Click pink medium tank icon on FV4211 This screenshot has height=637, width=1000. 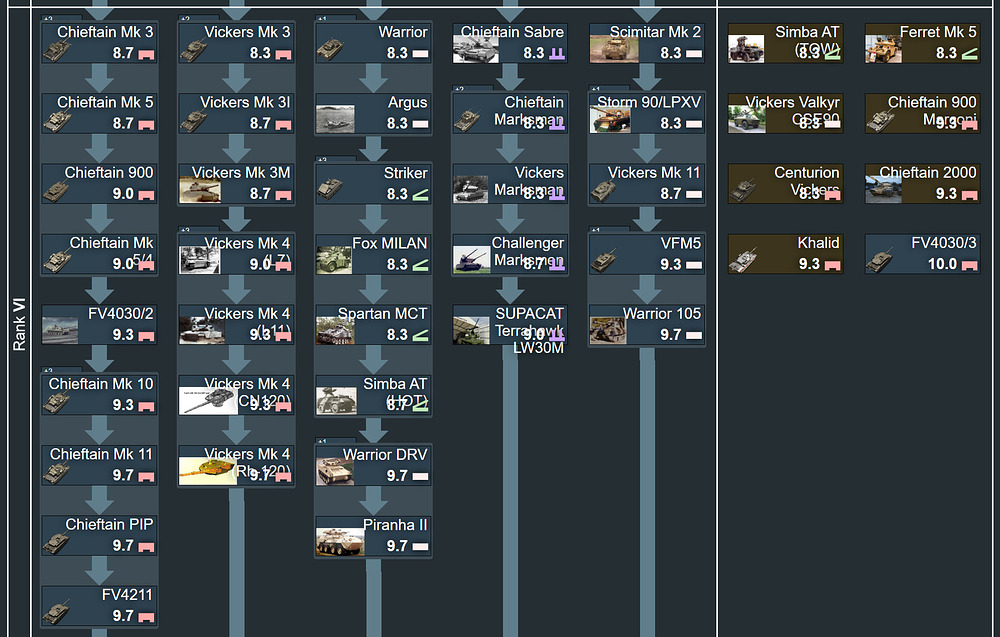click(146, 617)
